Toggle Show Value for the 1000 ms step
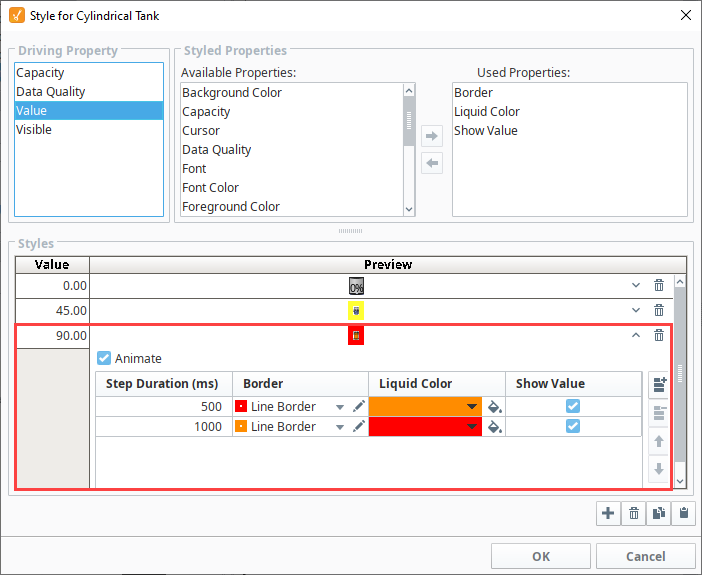This screenshot has width=702, height=575. (573, 426)
